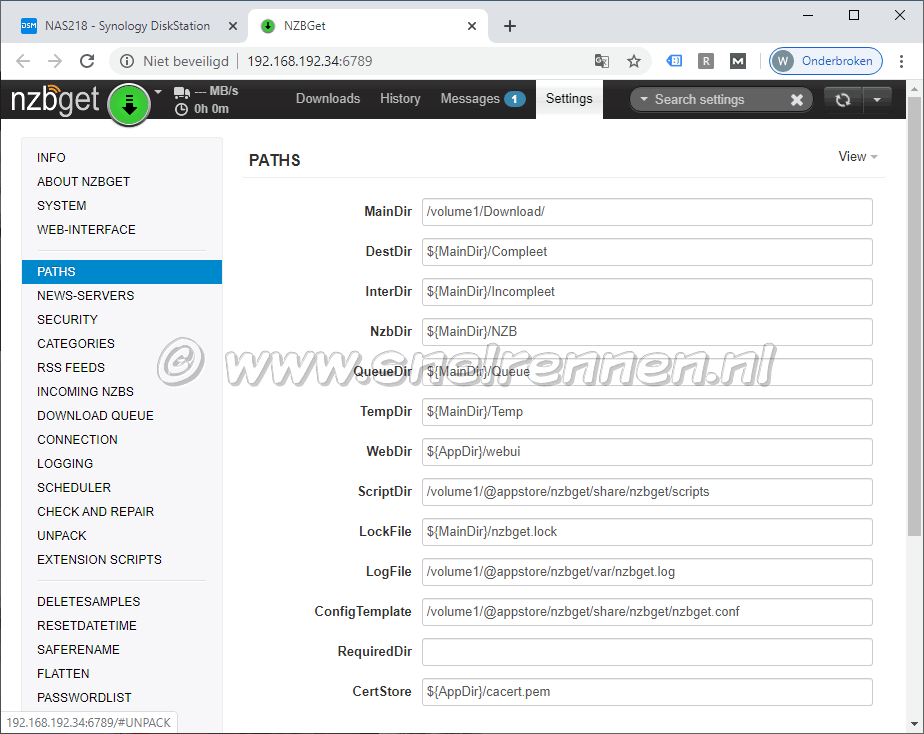Reload the page with the browser refresh icon

(x=87, y=61)
